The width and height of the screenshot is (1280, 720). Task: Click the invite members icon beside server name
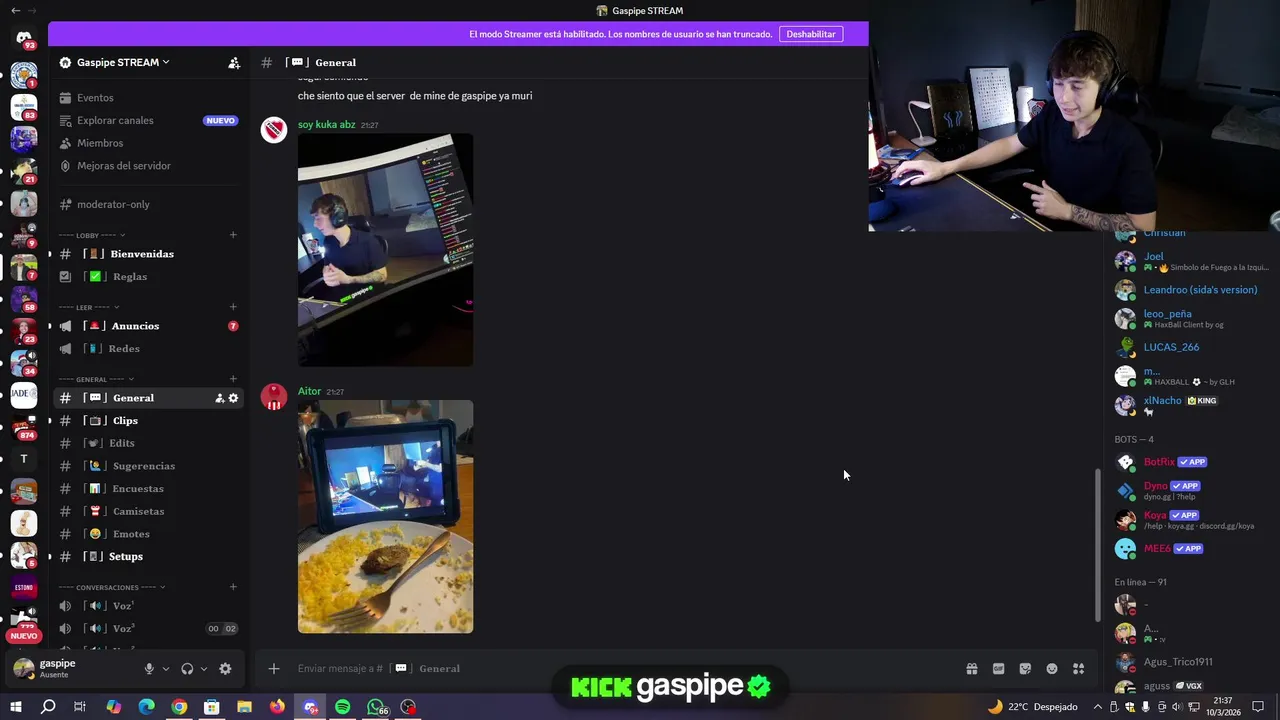(233, 62)
